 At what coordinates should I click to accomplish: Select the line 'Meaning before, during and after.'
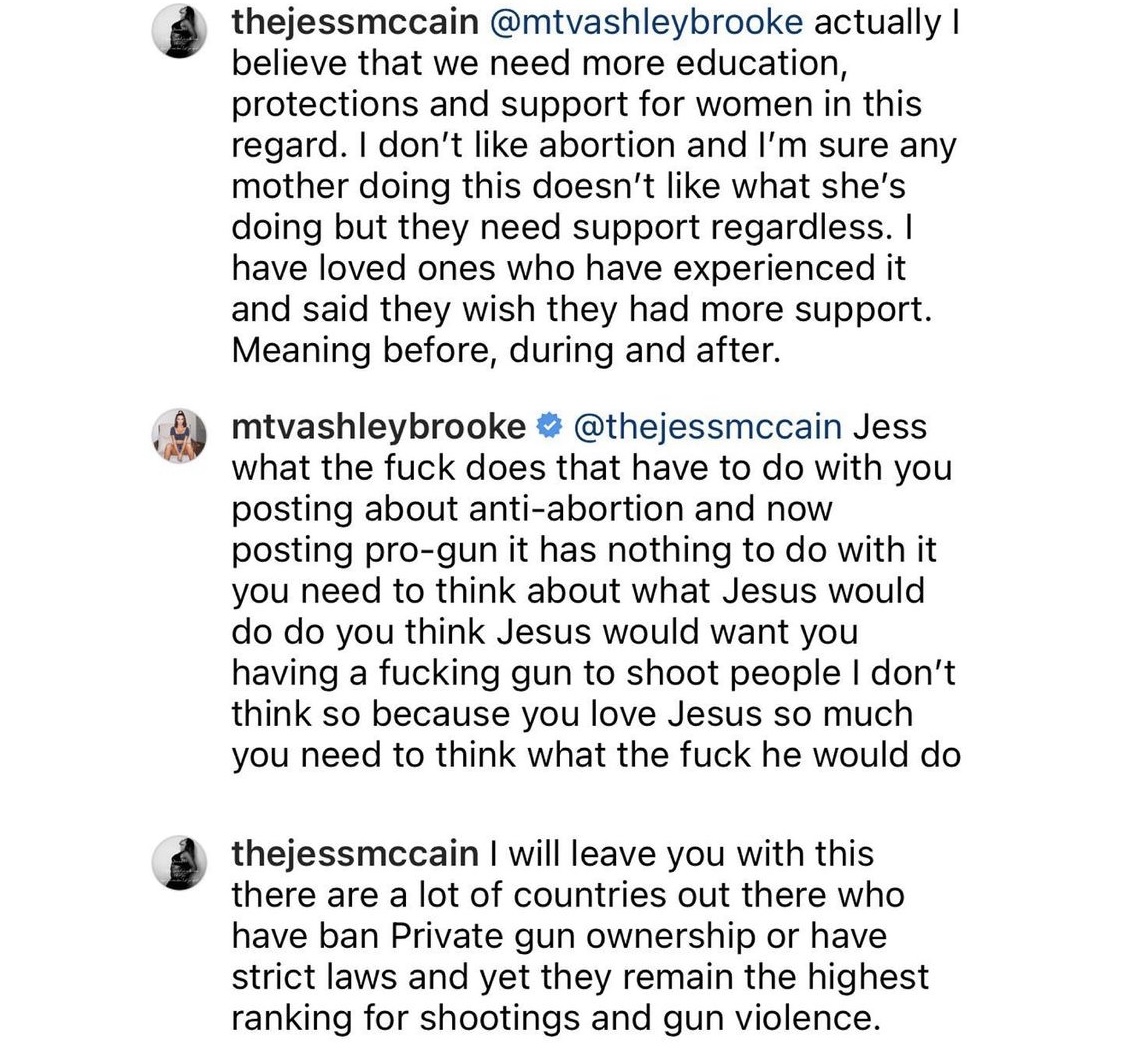tap(506, 350)
